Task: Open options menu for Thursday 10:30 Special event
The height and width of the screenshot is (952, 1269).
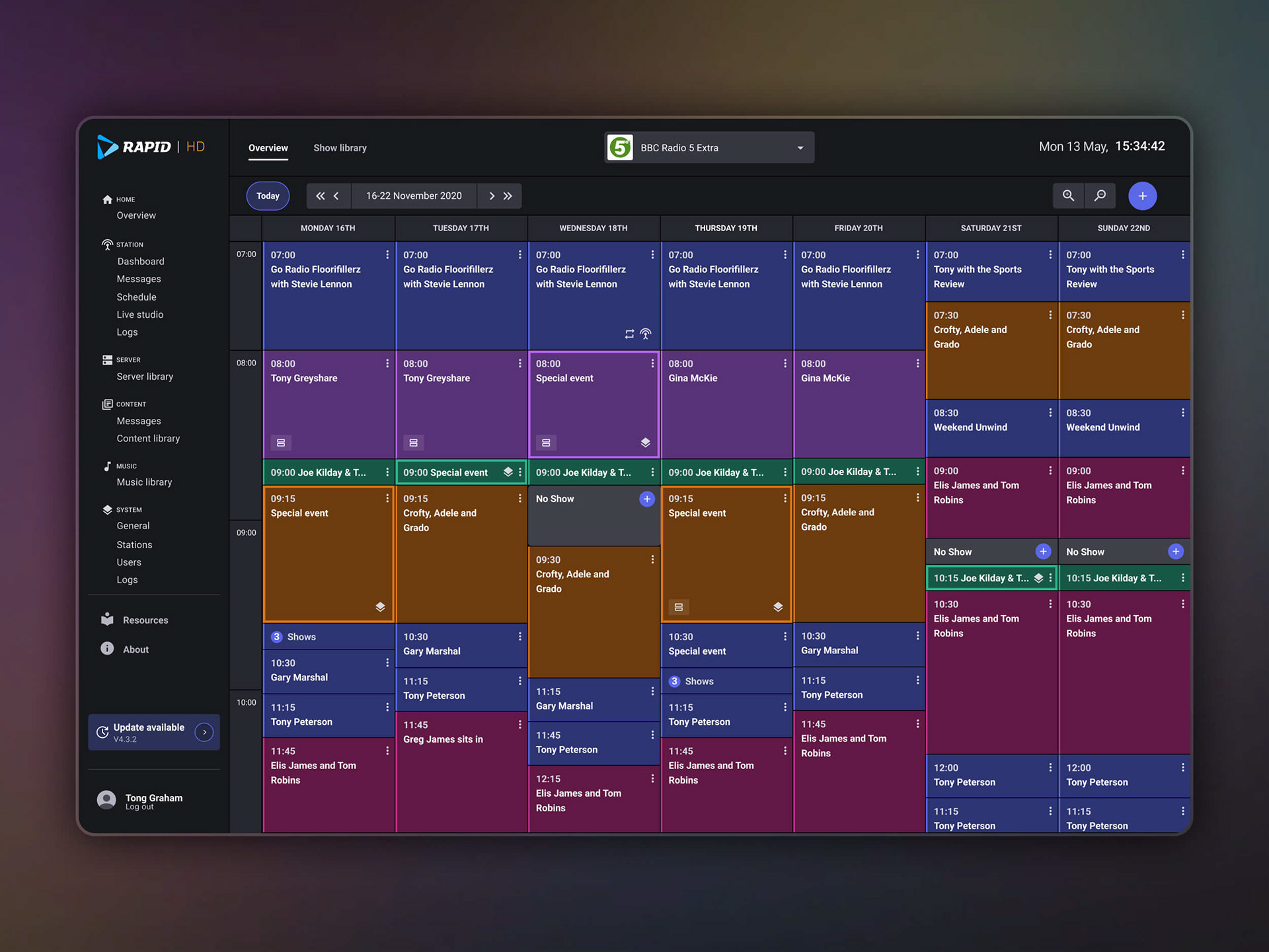Action: [x=785, y=636]
